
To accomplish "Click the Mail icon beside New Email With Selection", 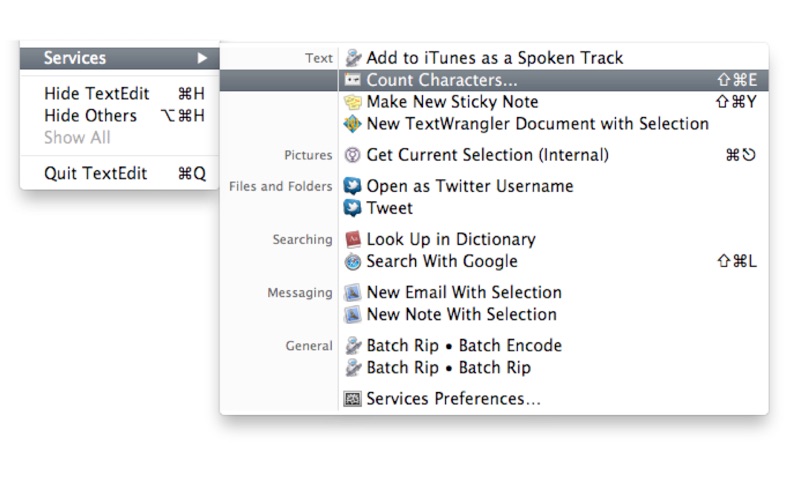I will (x=353, y=293).
